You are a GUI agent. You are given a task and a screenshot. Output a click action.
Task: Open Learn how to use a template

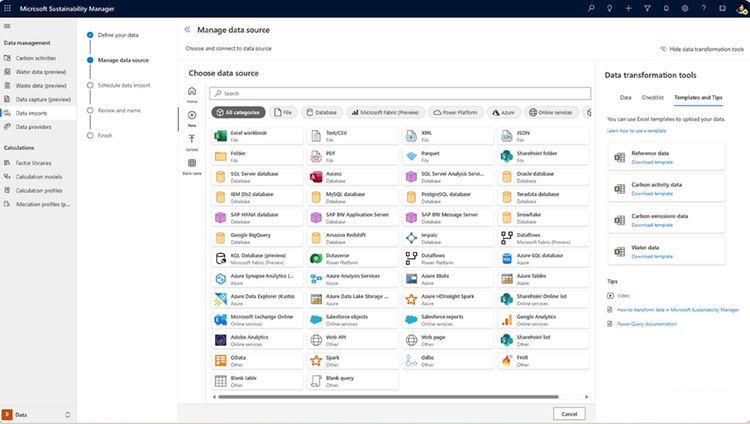[x=637, y=131]
